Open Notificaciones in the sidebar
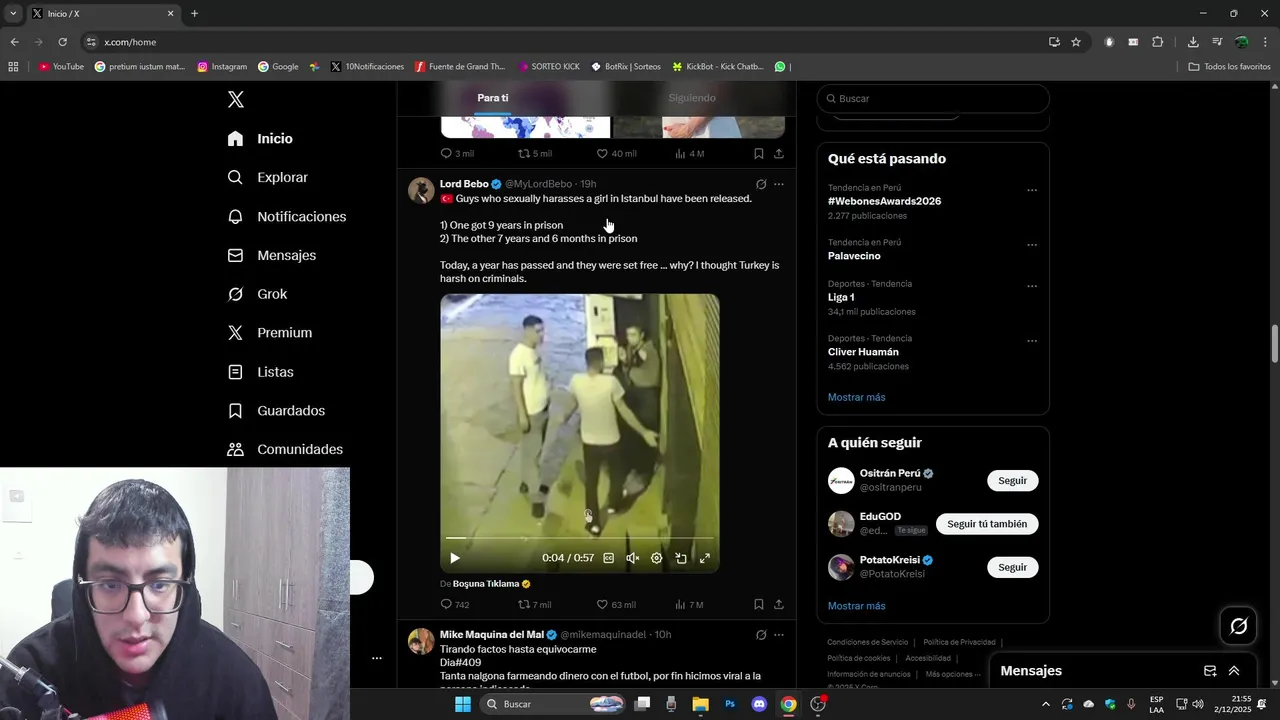Screen dimensions: 1280x720 pyautogui.click(x=287, y=216)
